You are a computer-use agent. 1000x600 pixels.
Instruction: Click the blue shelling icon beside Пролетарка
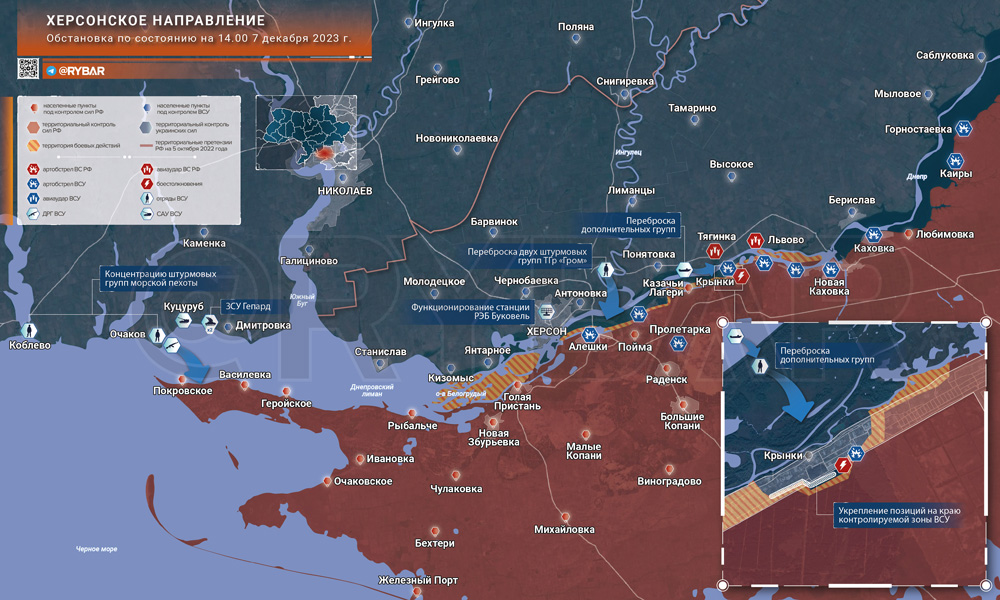[x=678, y=343]
